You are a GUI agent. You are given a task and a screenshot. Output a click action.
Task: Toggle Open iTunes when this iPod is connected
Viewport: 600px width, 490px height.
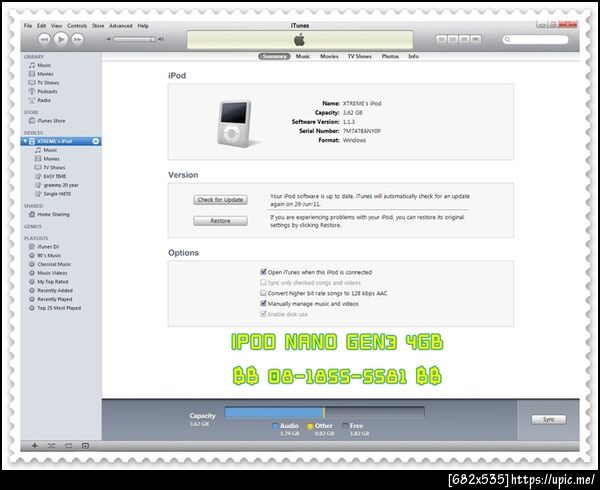[263, 272]
